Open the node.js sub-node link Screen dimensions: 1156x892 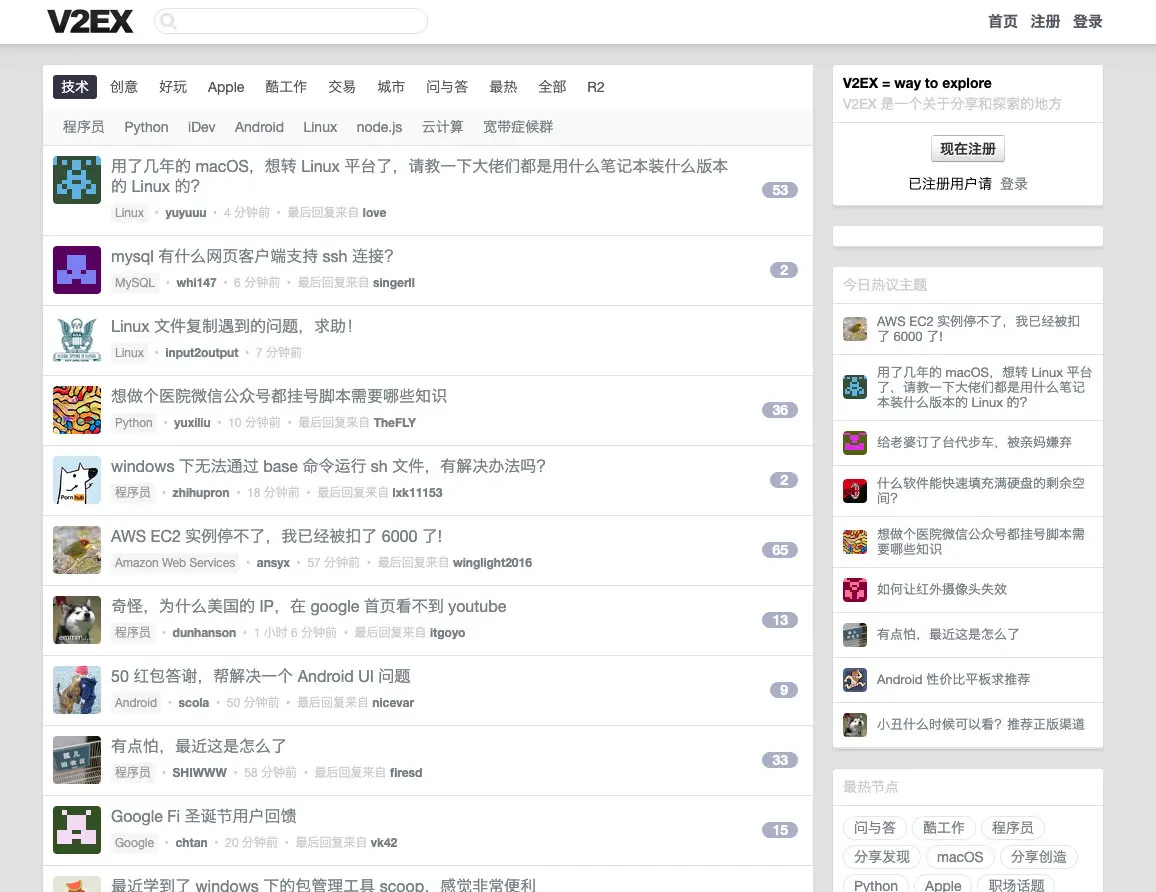pyautogui.click(x=379, y=127)
